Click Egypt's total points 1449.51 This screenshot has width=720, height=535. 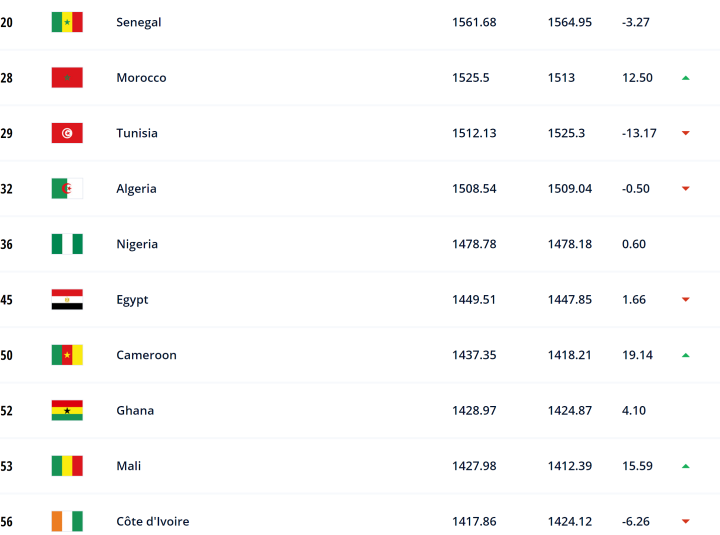(x=474, y=300)
